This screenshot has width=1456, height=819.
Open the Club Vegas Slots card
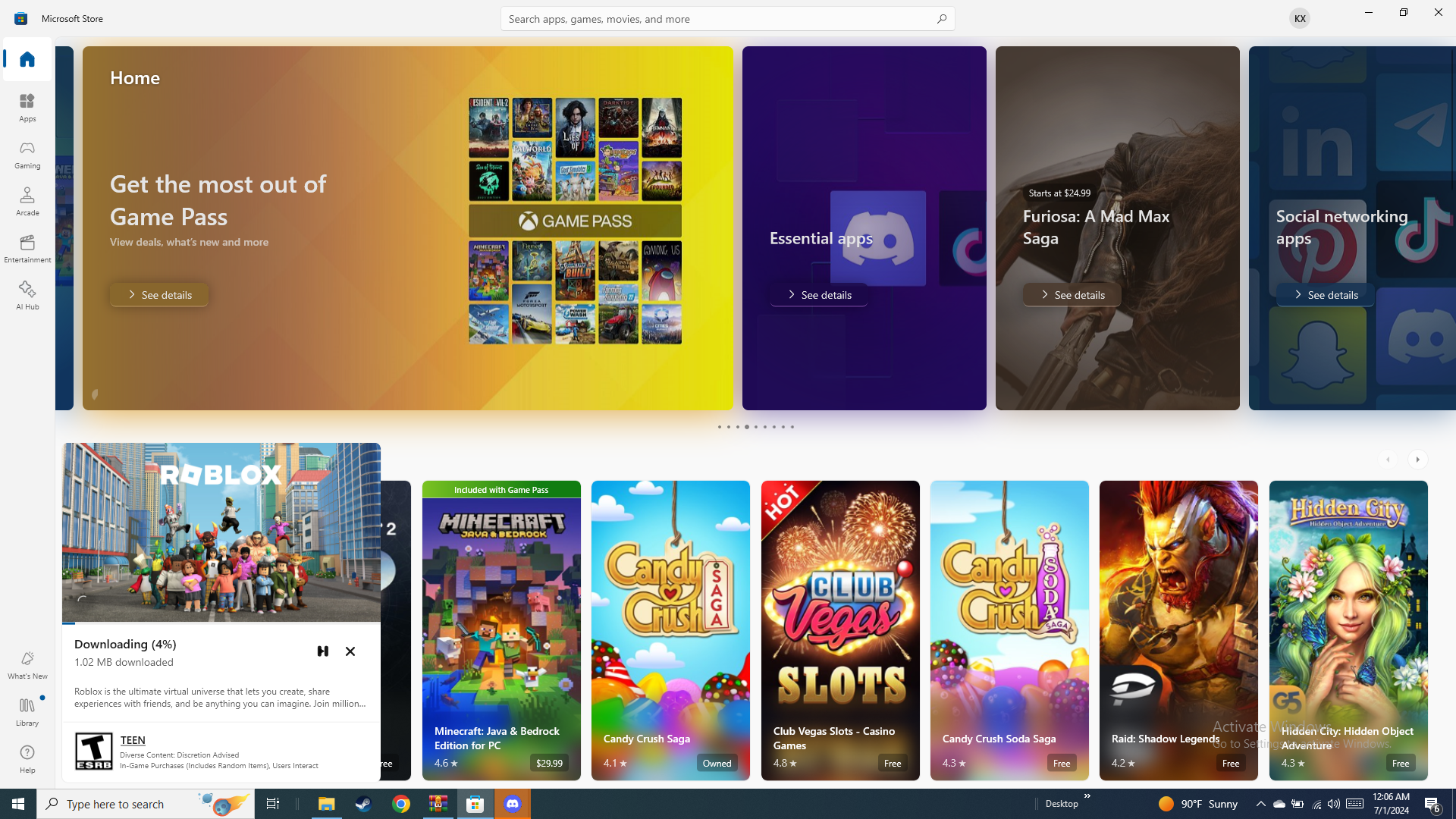[840, 630]
